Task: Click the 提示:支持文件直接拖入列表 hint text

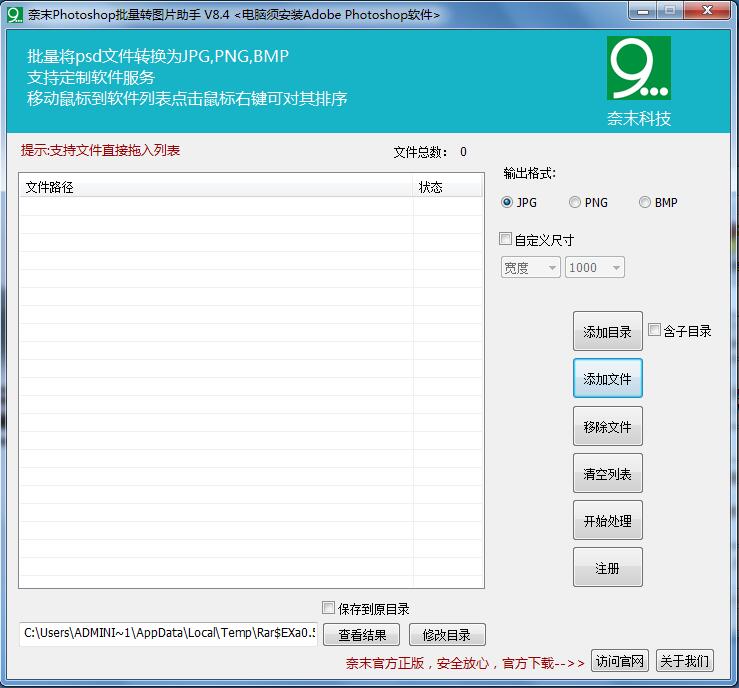Action: pyautogui.click(x=100, y=150)
